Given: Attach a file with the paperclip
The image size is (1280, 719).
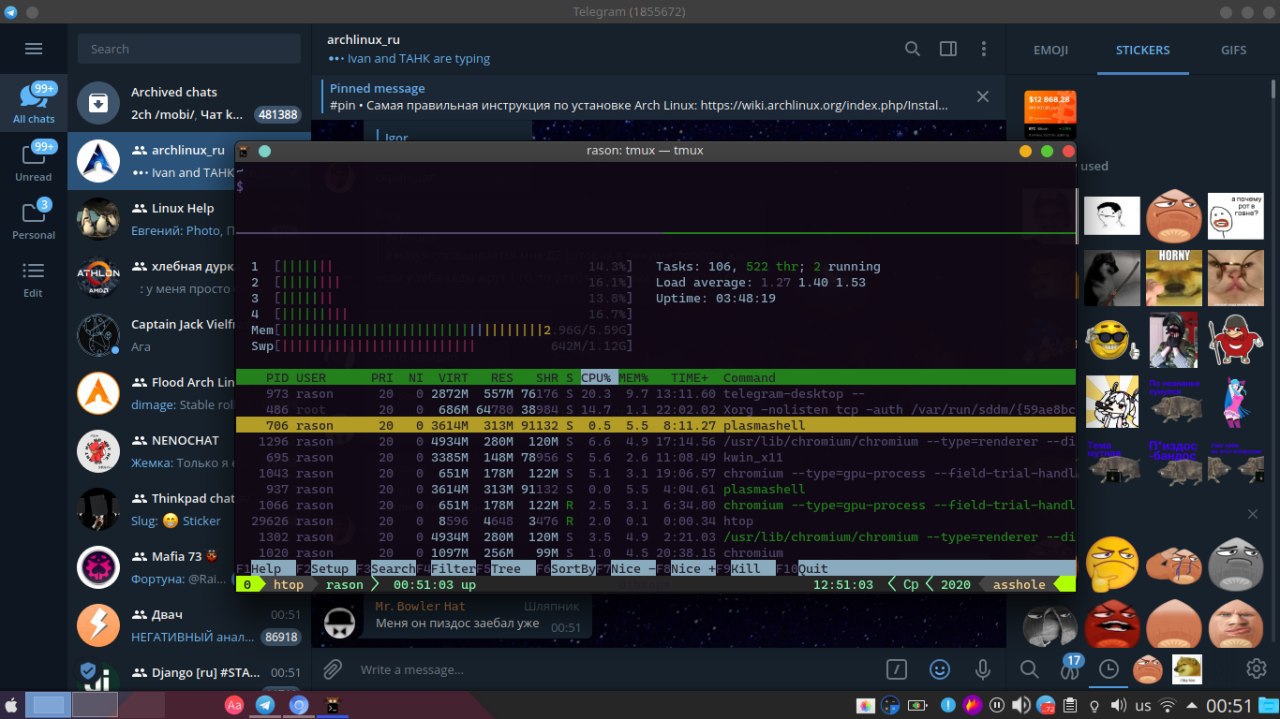Looking at the screenshot, I should coord(333,669).
